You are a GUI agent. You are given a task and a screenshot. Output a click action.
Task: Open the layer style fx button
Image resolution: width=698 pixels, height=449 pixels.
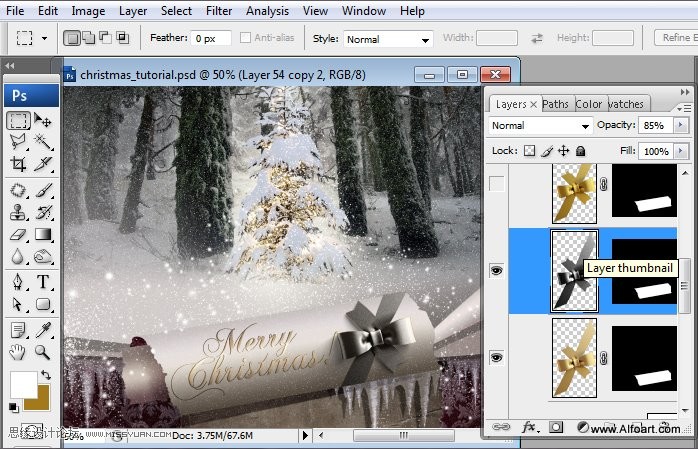[530, 428]
